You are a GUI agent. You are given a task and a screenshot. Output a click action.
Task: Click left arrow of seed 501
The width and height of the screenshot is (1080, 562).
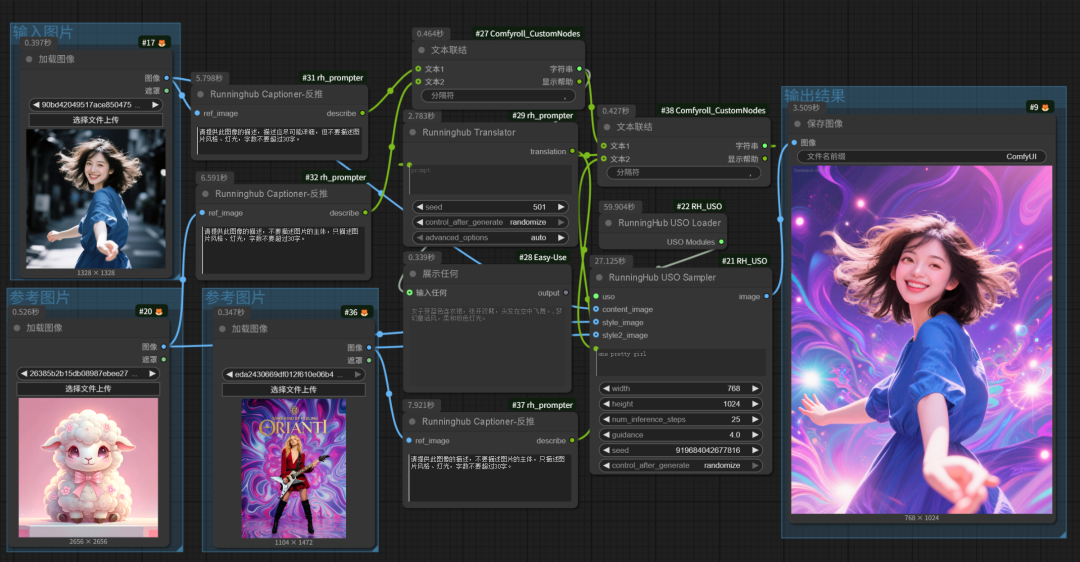click(x=419, y=207)
